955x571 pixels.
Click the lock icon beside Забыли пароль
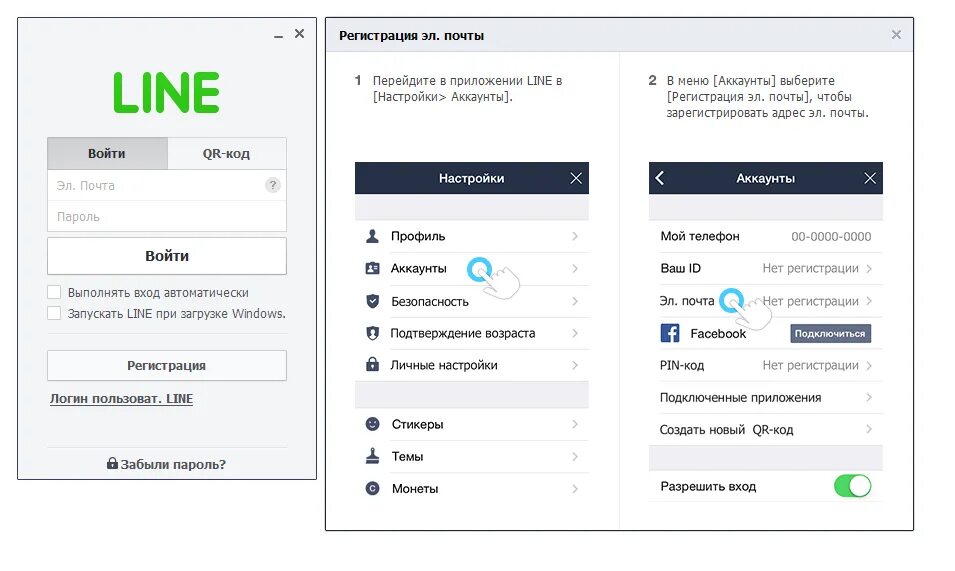pos(112,463)
